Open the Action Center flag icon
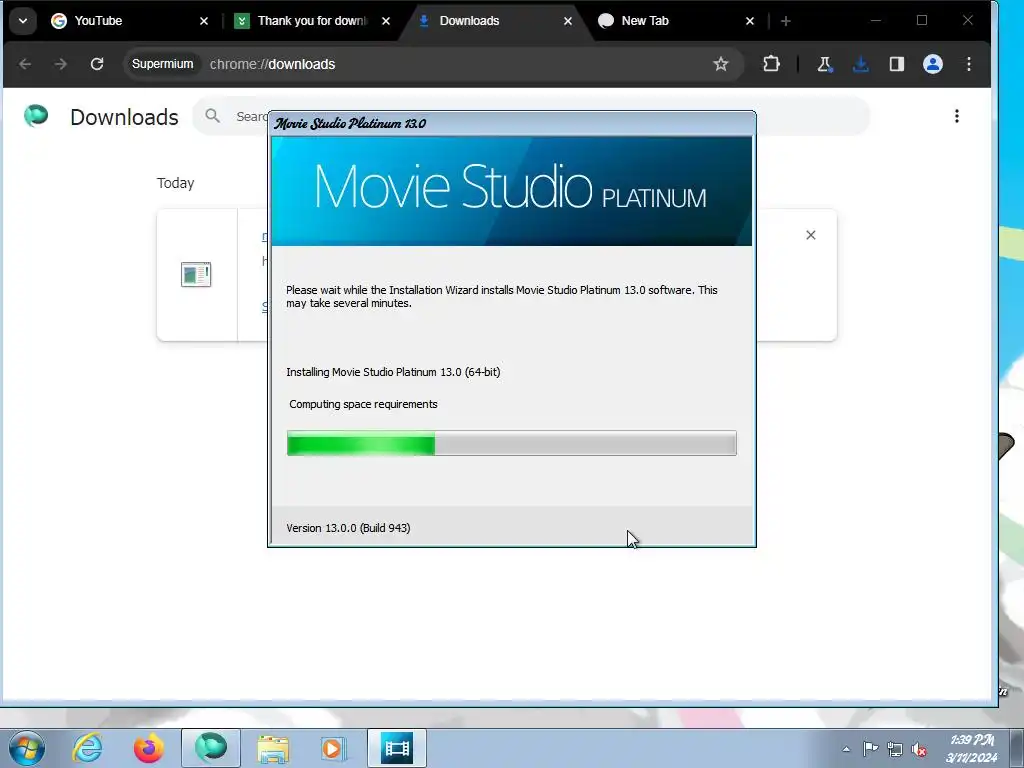 click(x=871, y=749)
